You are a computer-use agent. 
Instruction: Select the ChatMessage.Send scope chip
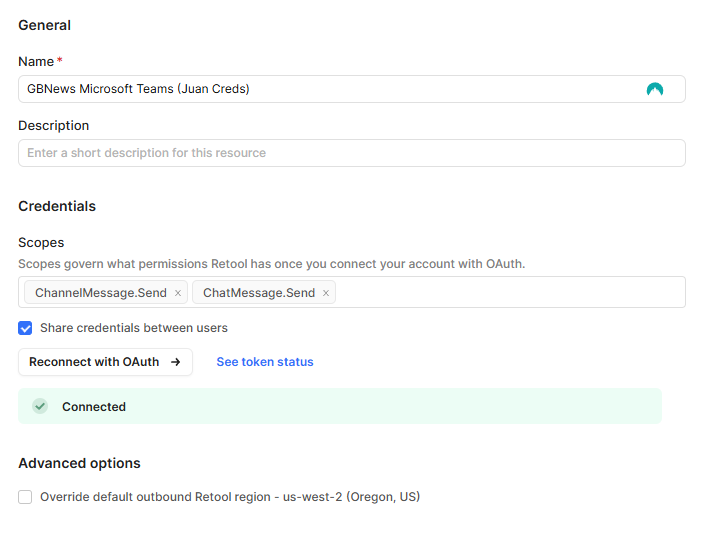259,292
